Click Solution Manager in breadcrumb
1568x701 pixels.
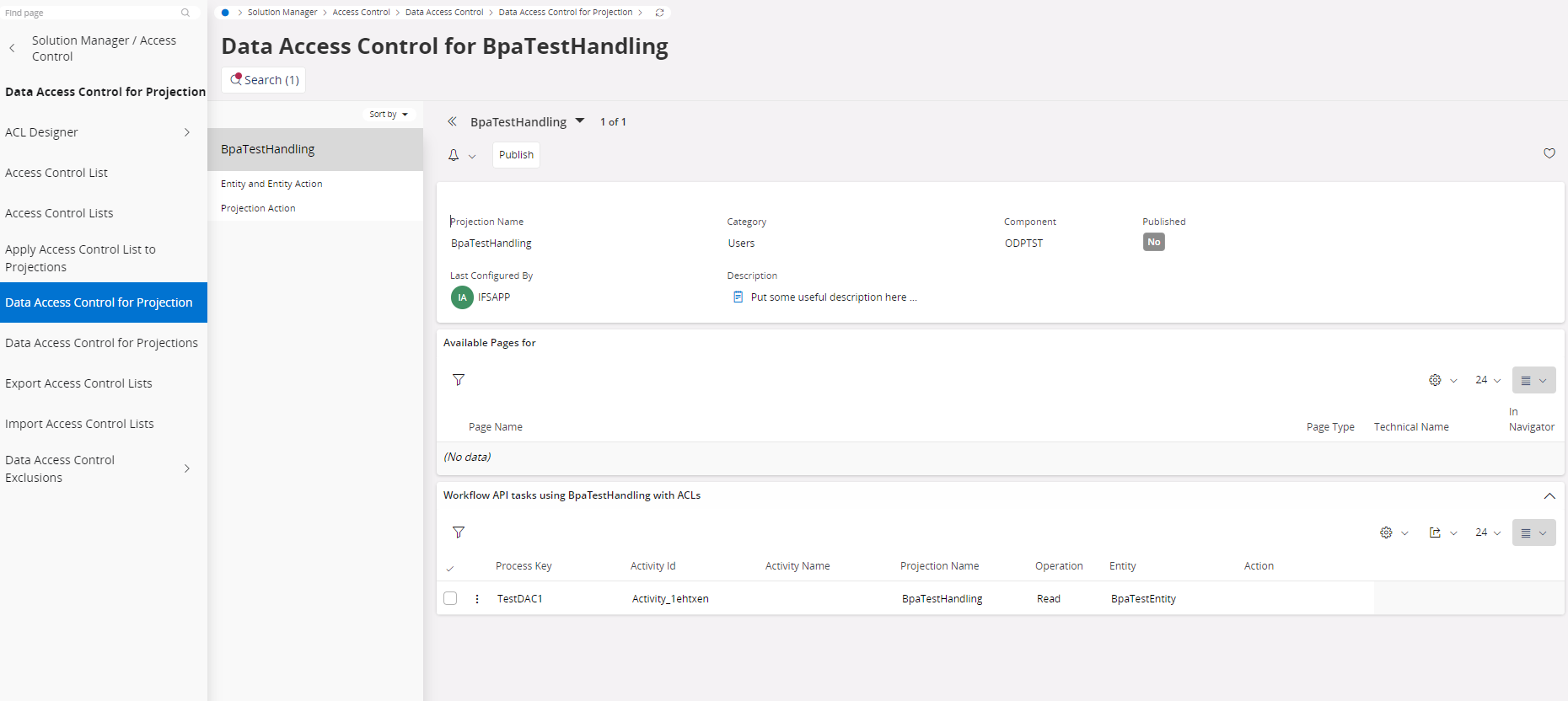coord(282,13)
